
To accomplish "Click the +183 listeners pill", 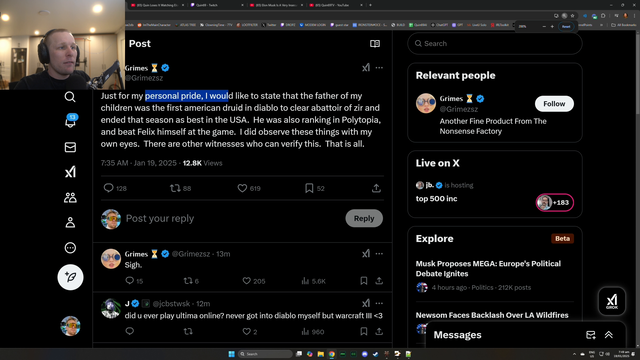I will (x=555, y=202).
